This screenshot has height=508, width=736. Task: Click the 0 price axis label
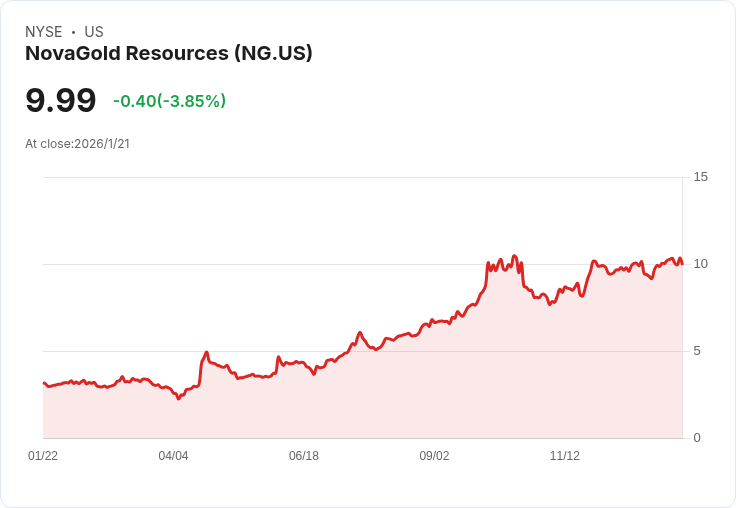coord(697,438)
